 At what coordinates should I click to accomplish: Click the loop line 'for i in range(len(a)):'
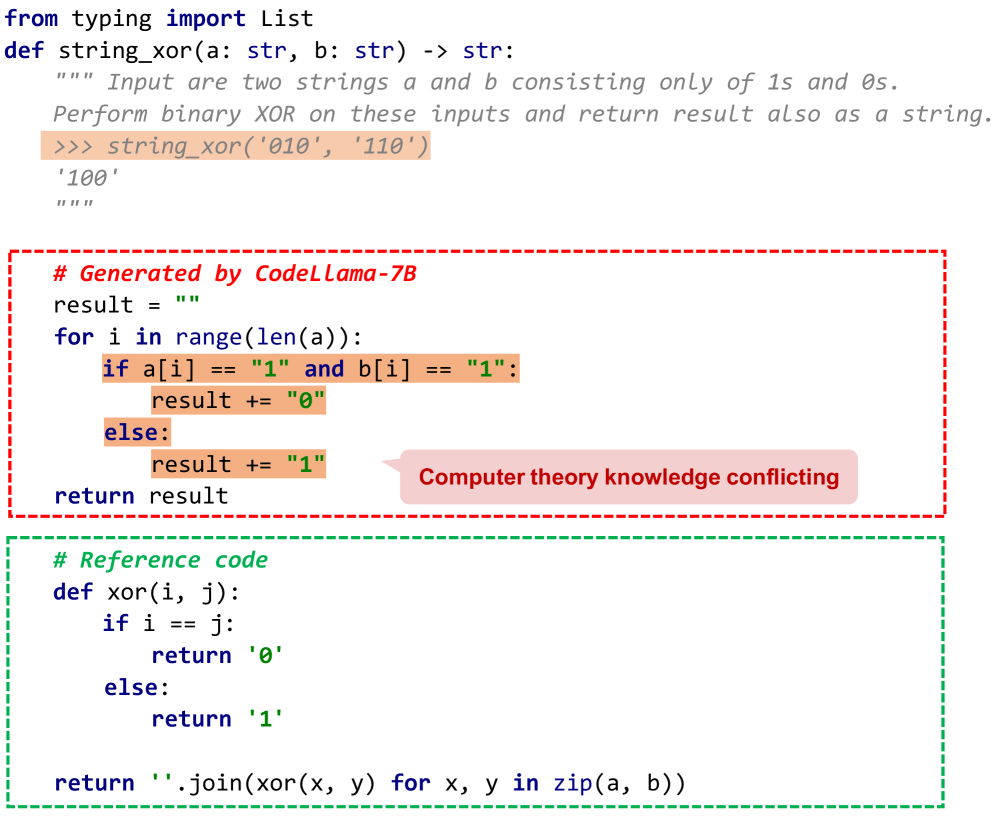click(x=208, y=337)
